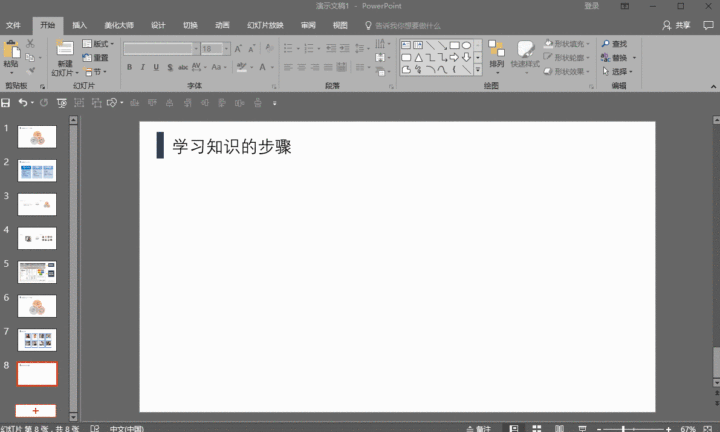Screen dimensions: 720x432
Task: Select the triangle shape in gallery
Action: click(x=418, y=57)
